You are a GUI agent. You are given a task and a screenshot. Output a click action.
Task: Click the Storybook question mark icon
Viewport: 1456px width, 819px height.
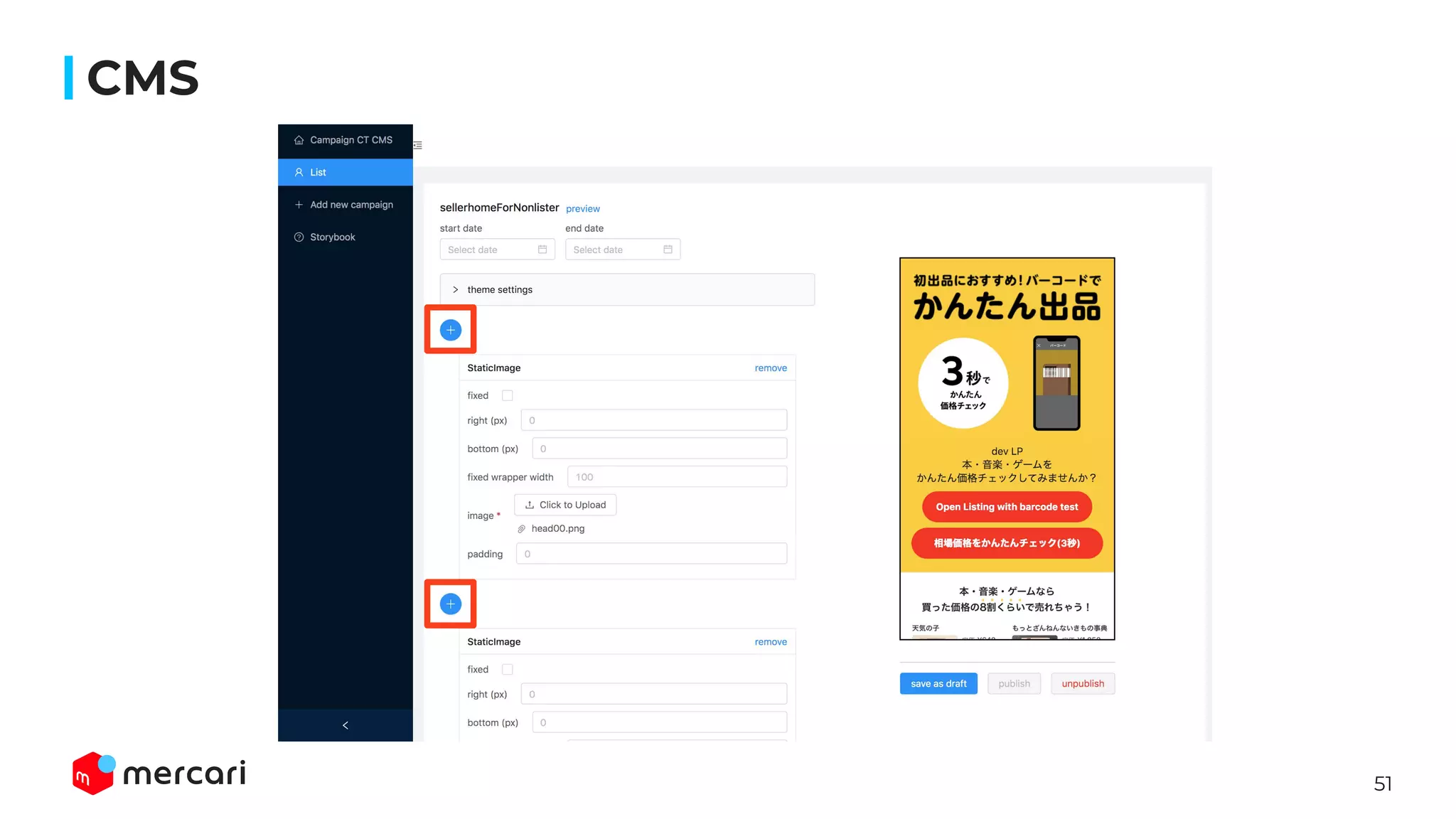tap(299, 237)
